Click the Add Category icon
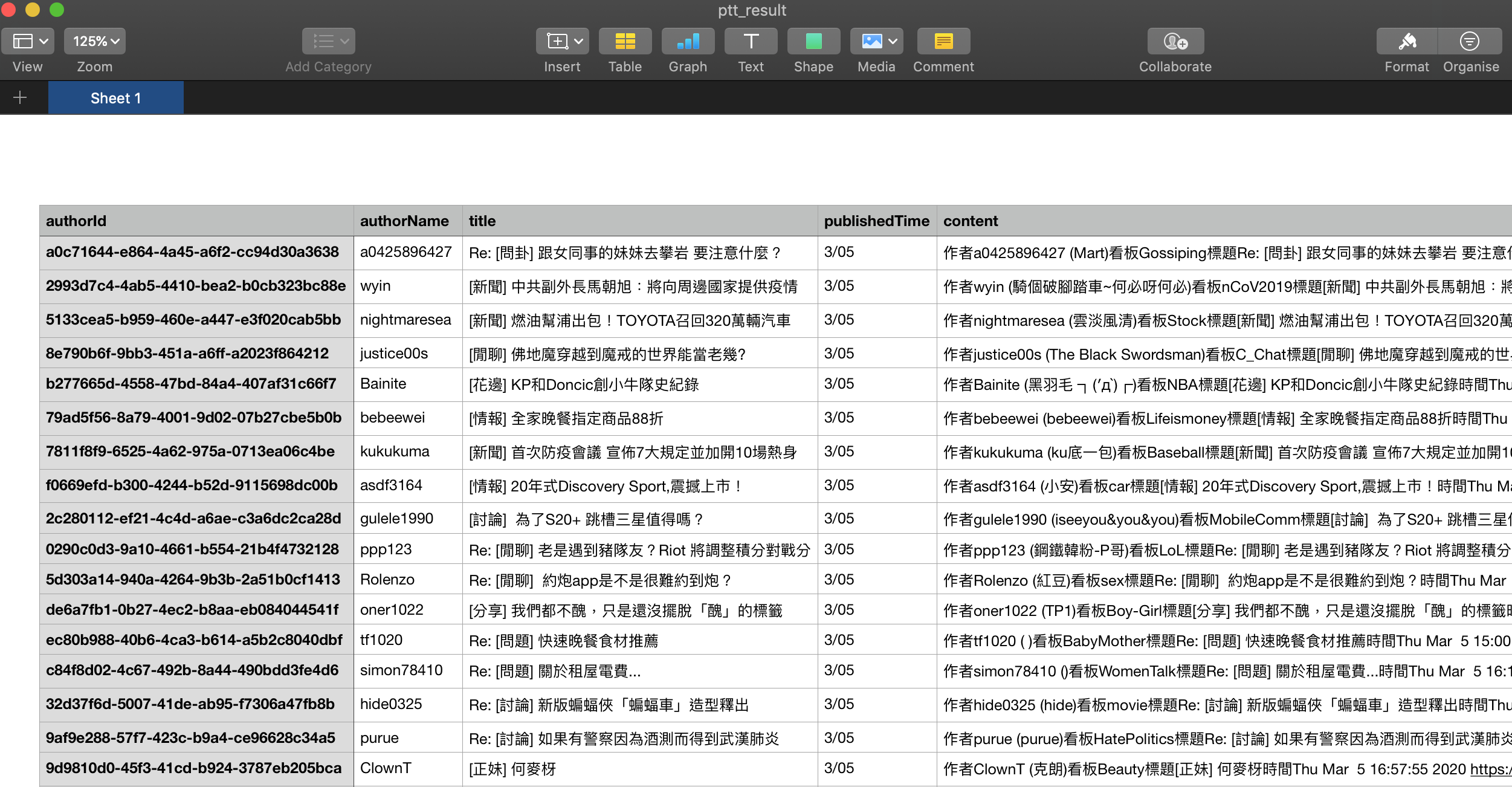The height and width of the screenshot is (787, 1512). tap(328, 41)
